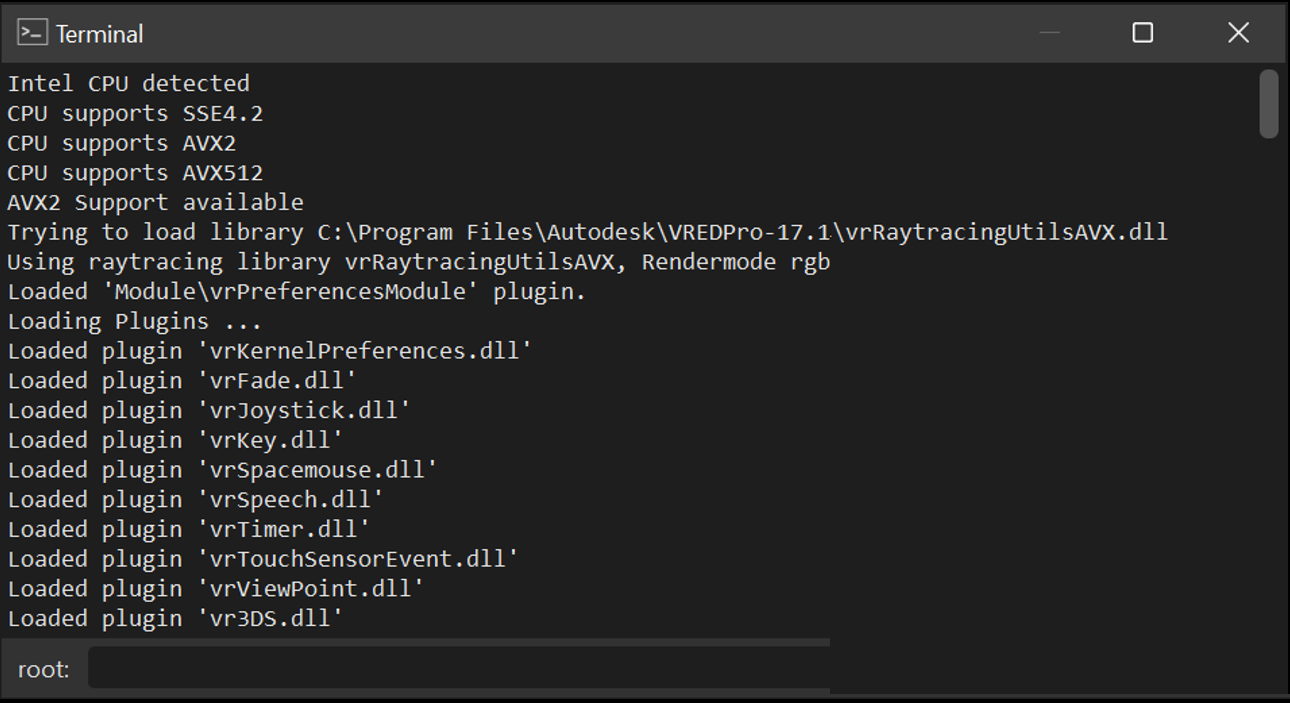Maximize the Terminal window
Viewport: 1290px width, 703px height.
(x=1143, y=33)
